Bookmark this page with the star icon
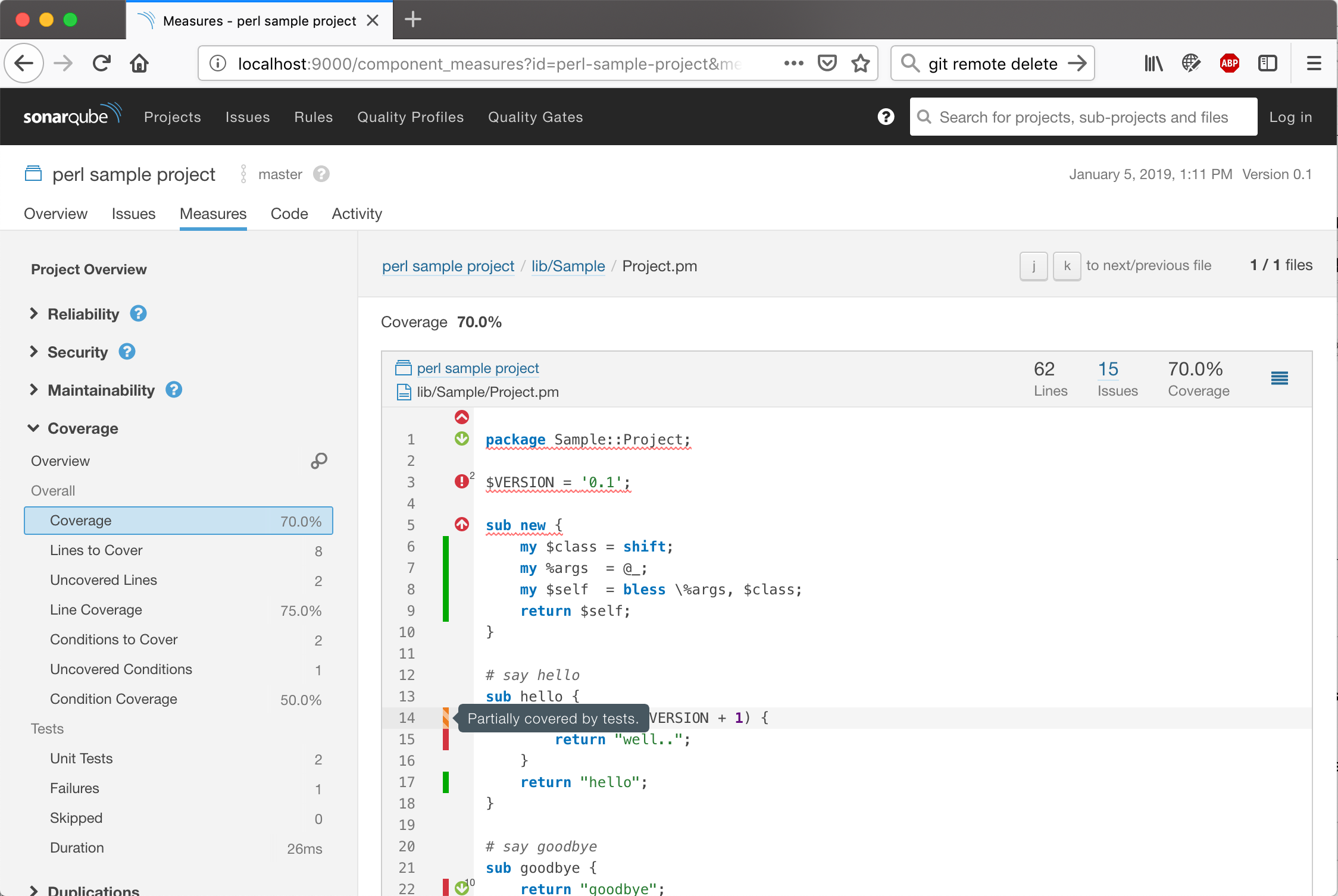 point(861,63)
